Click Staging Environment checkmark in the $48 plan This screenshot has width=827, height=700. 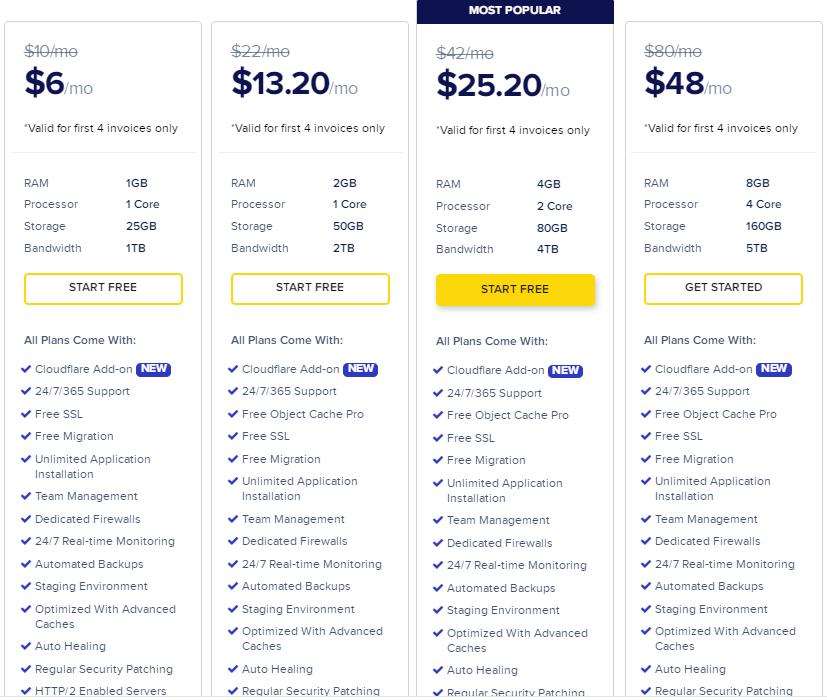pos(647,609)
